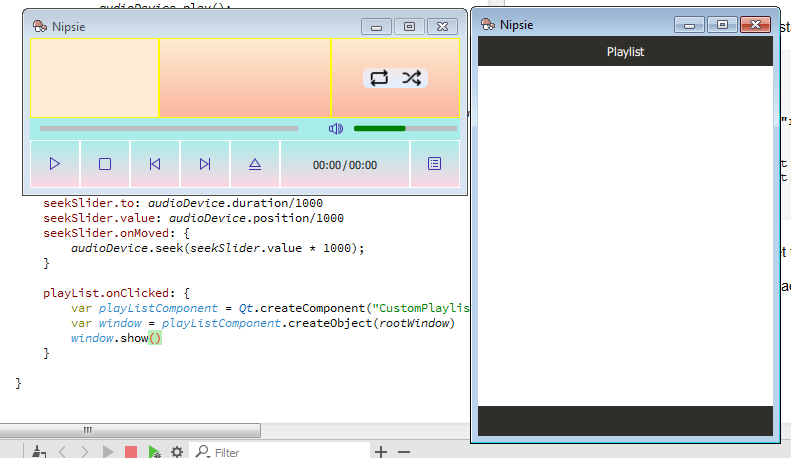This screenshot has width=791, height=458.
Task: Maximize the Nipsie player window
Action: (409, 27)
